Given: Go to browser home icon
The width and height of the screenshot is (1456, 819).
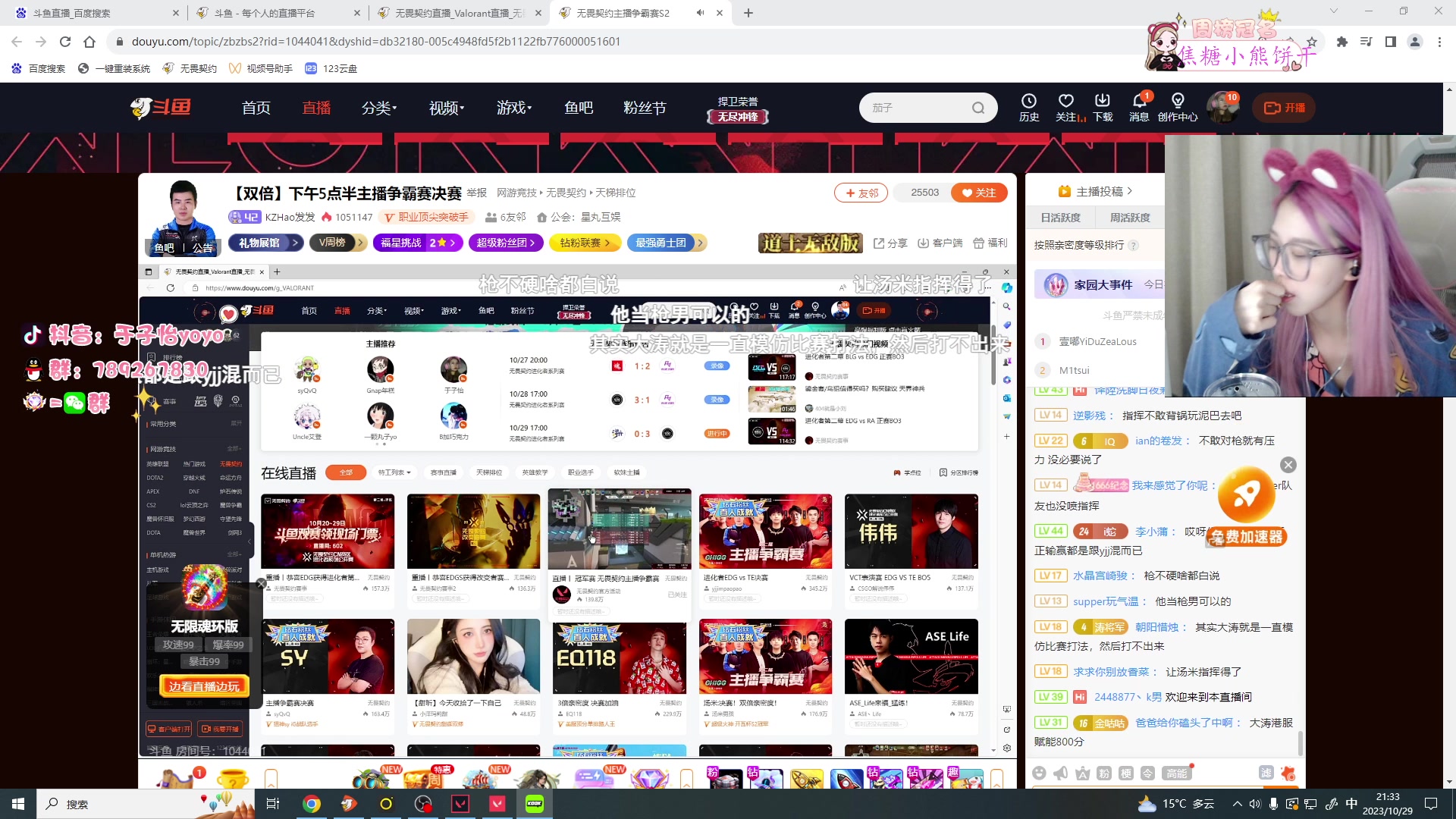Looking at the screenshot, I should (89, 42).
